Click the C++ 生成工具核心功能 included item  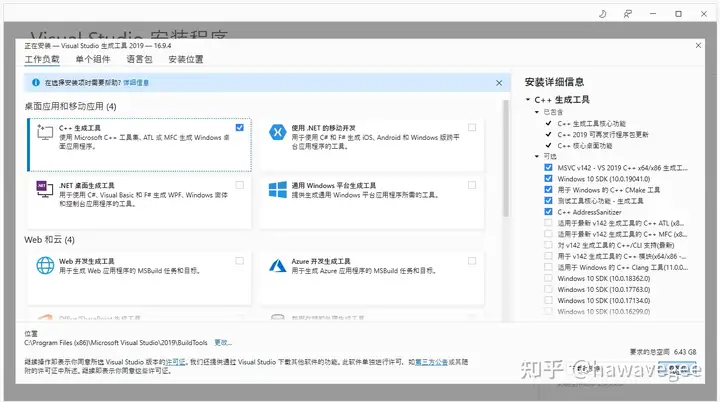click(591, 124)
